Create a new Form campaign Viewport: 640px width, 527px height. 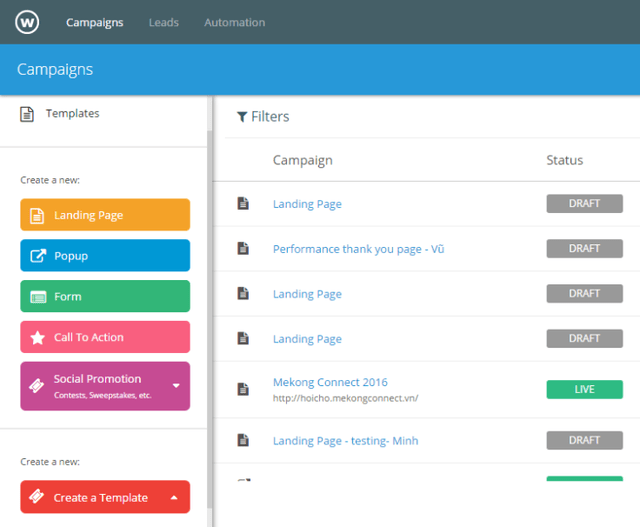pos(105,297)
